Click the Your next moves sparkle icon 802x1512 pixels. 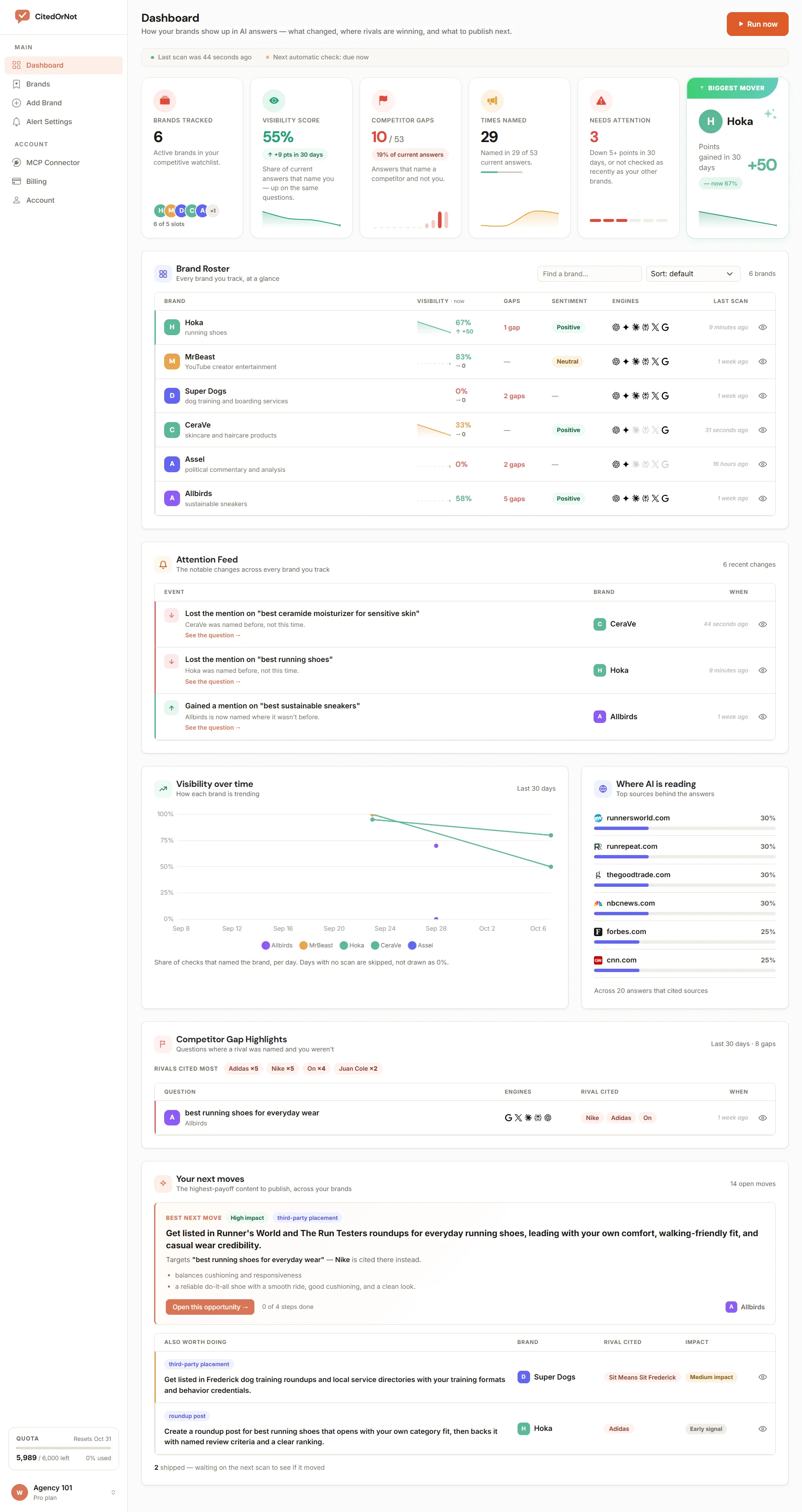(163, 1184)
